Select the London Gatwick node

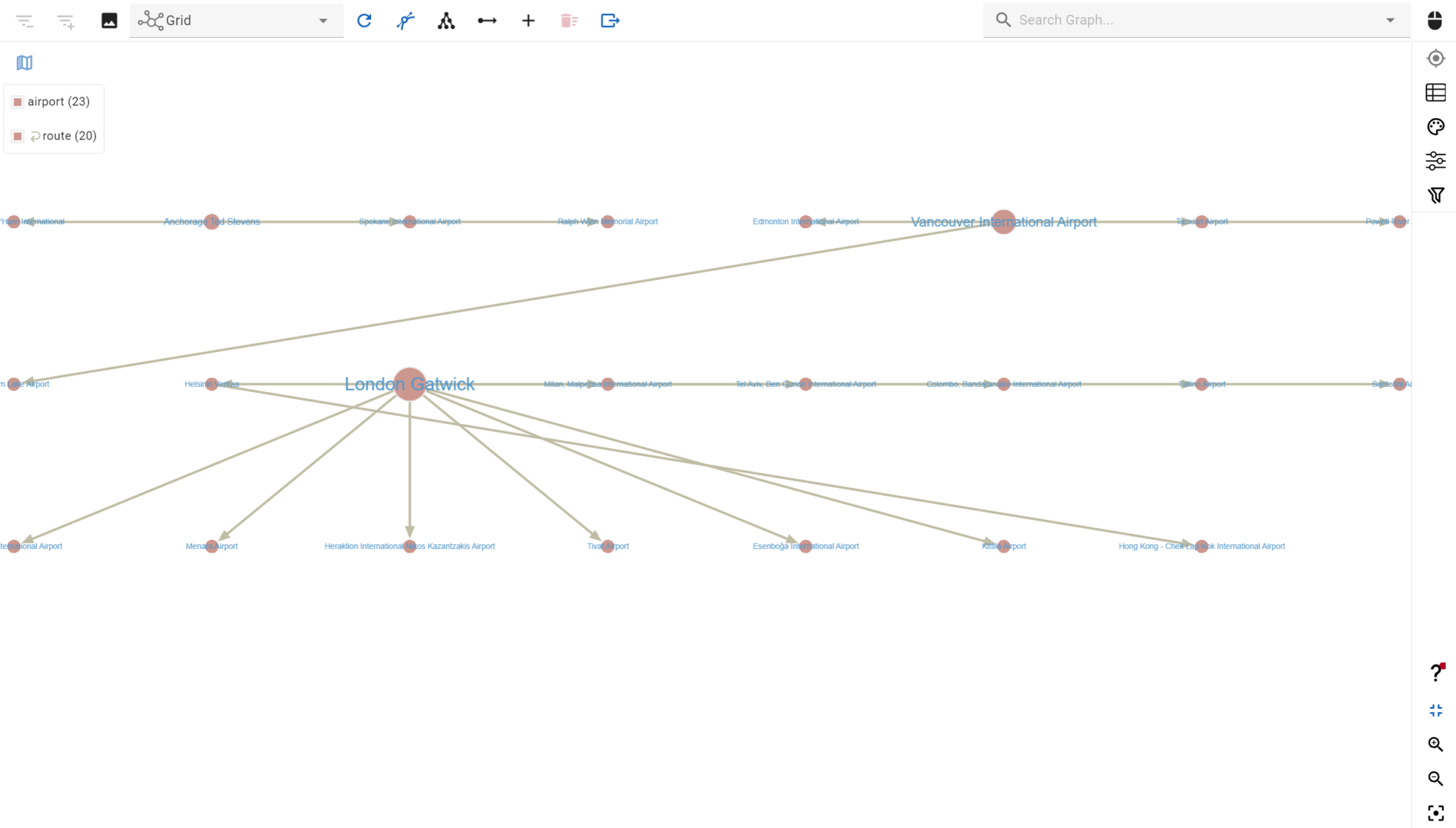[x=409, y=383]
